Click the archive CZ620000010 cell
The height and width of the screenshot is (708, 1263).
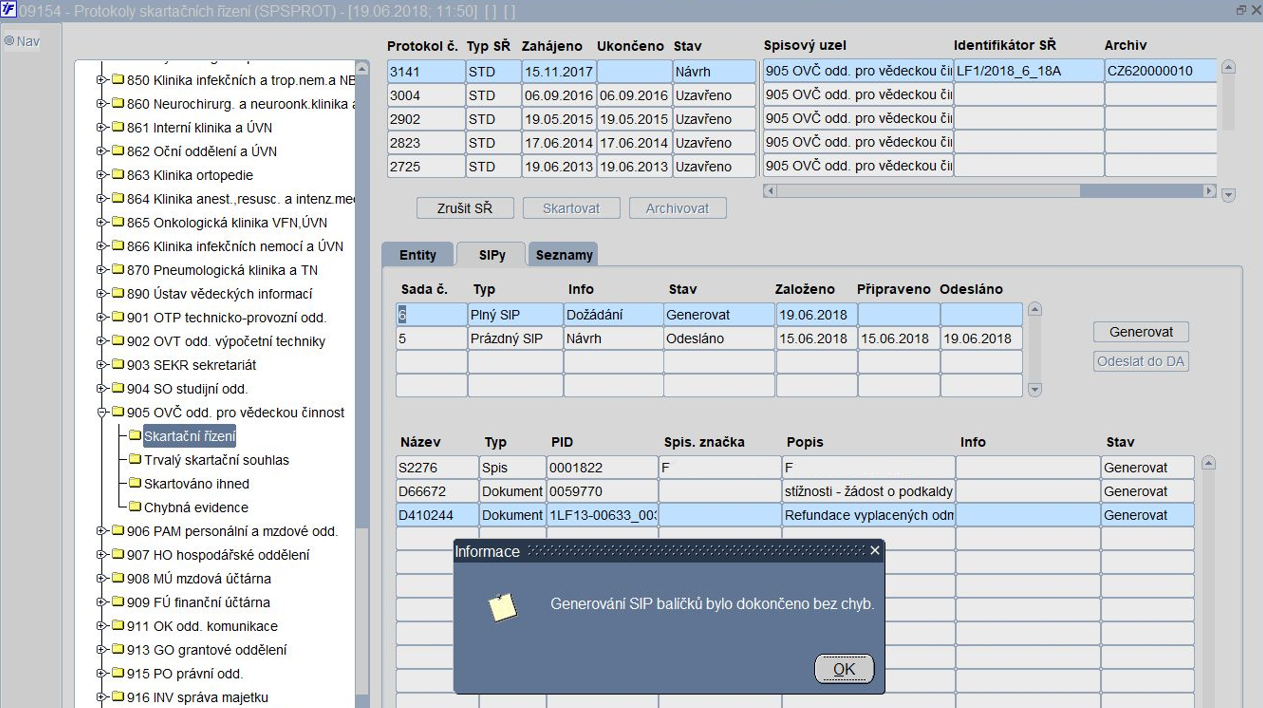(1161, 71)
